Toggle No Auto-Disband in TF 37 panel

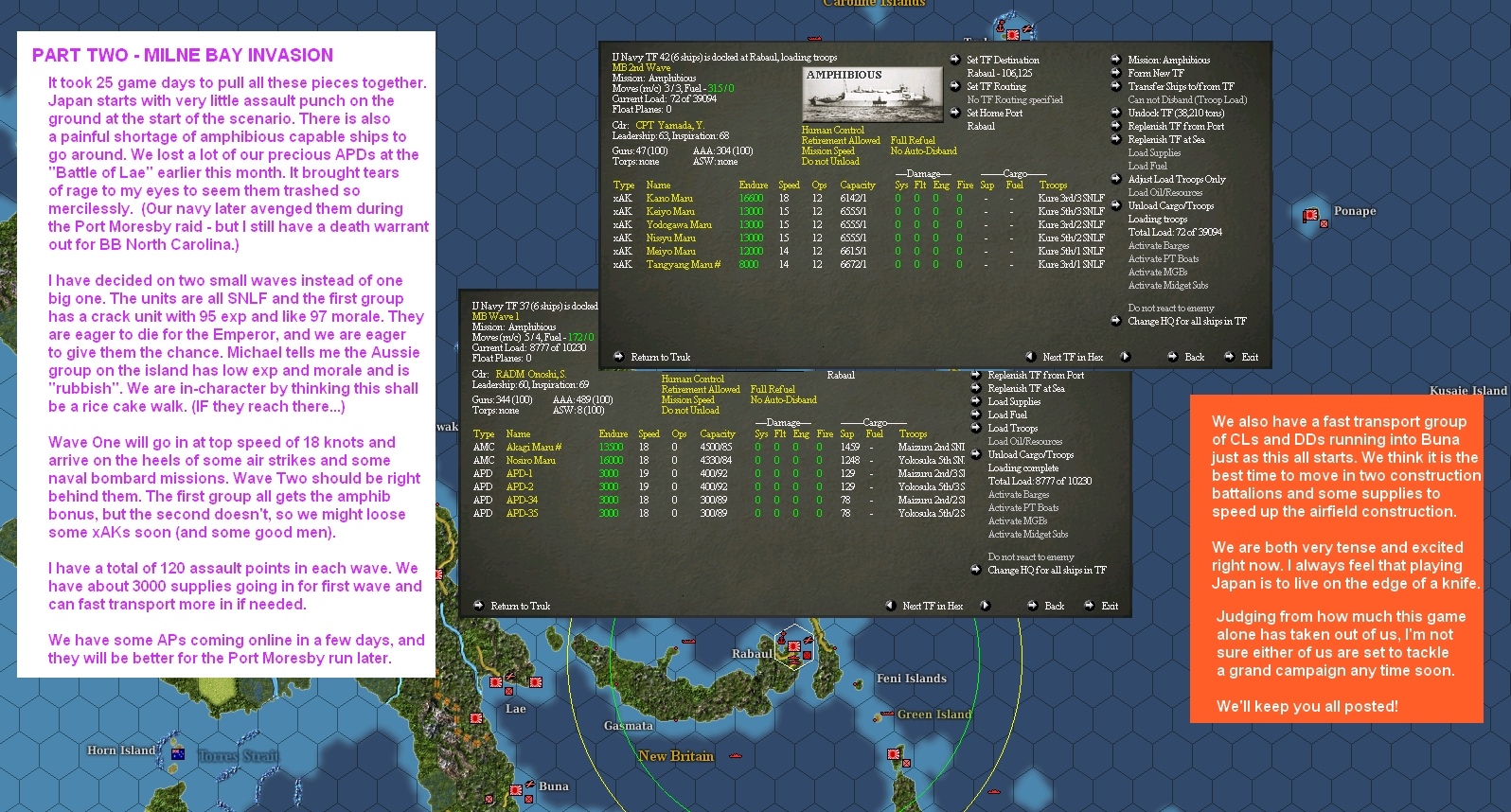(784, 400)
